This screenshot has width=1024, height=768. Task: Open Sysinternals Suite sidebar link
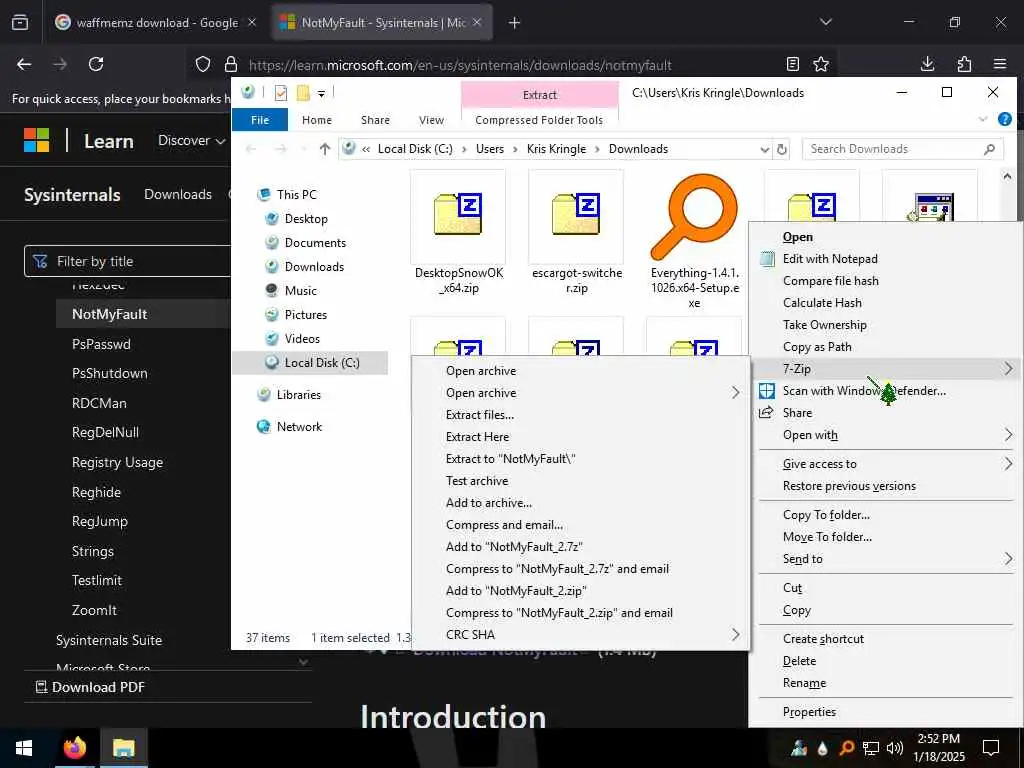(109, 641)
